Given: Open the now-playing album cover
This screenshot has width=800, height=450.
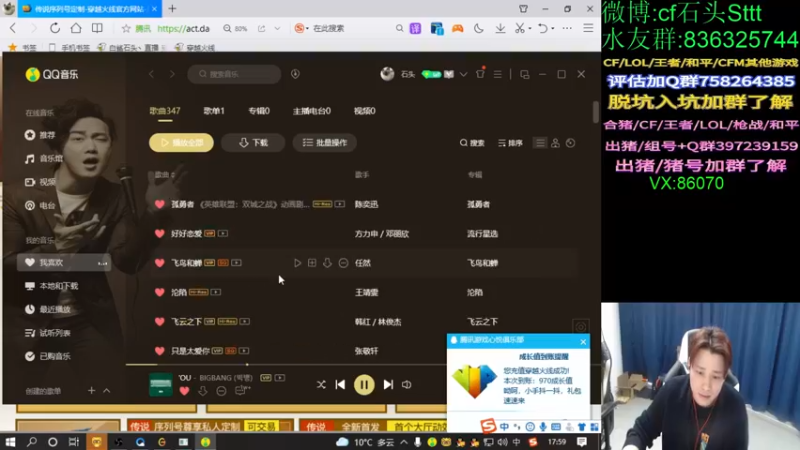Looking at the screenshot, I should (x=161, y=385).
